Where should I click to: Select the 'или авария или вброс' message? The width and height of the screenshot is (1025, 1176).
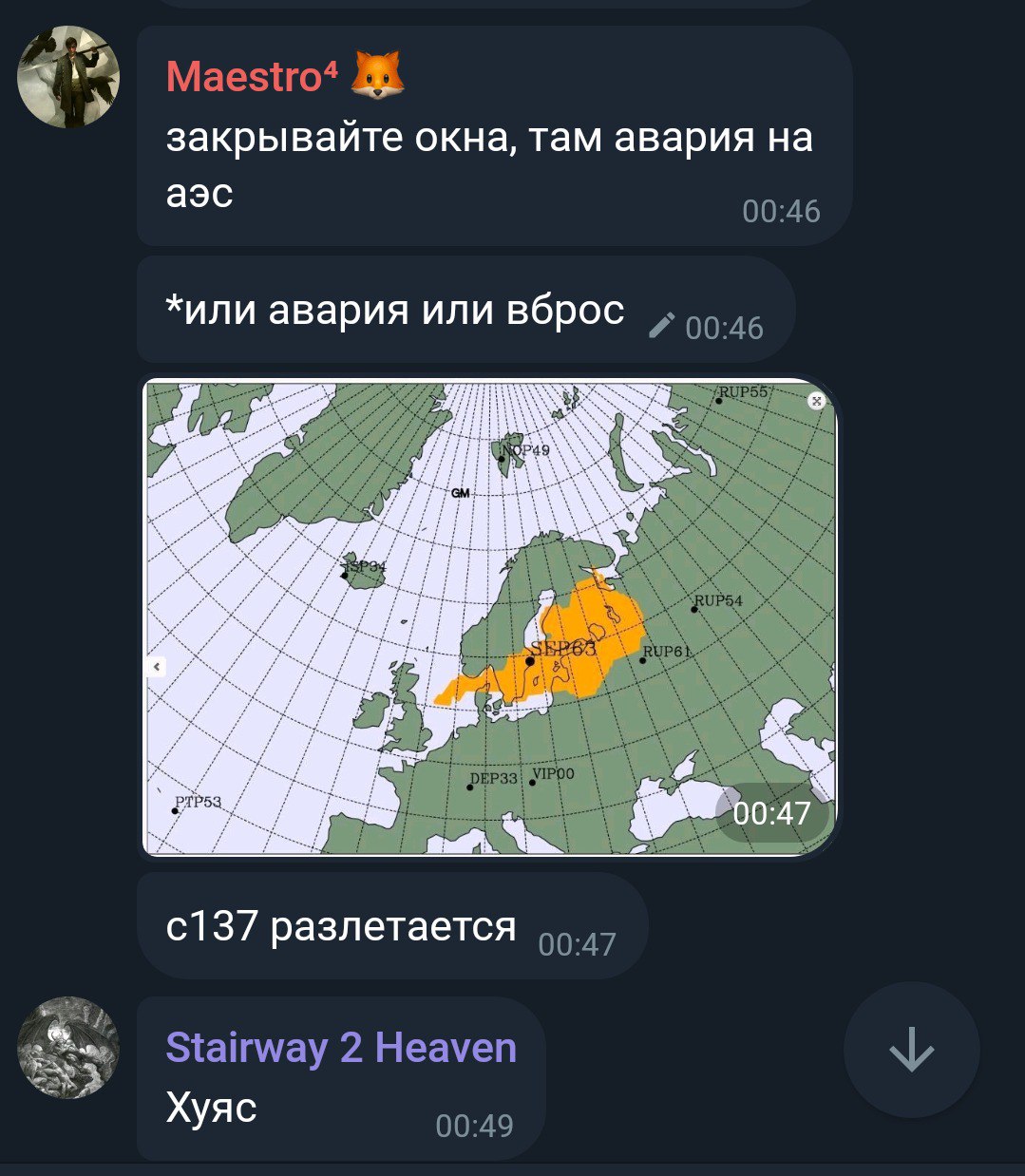pyautogui.click(x=465, y=310)
